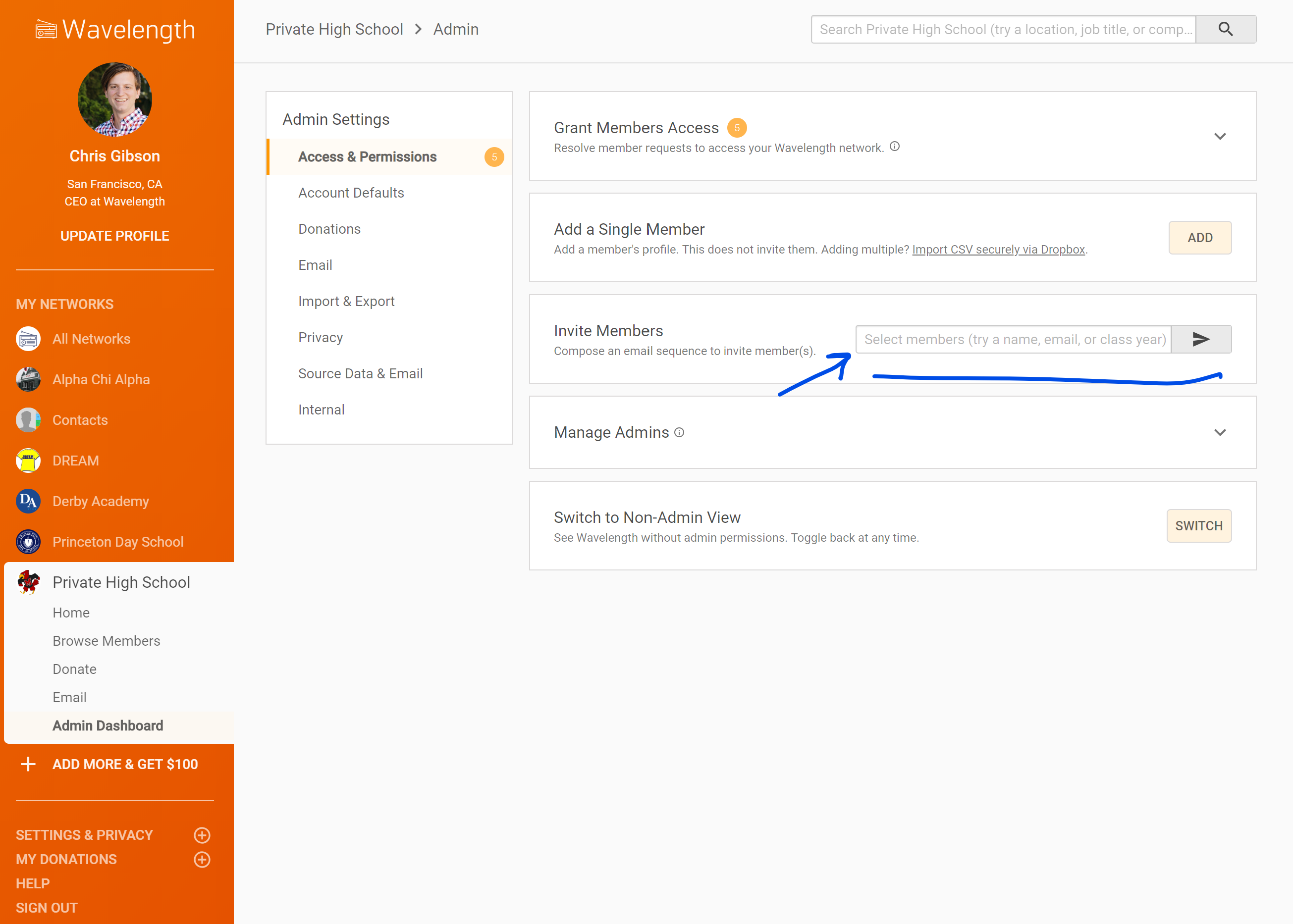Open Derby Academy network icon
1293x924 pixels.
(x=28, y=501)
